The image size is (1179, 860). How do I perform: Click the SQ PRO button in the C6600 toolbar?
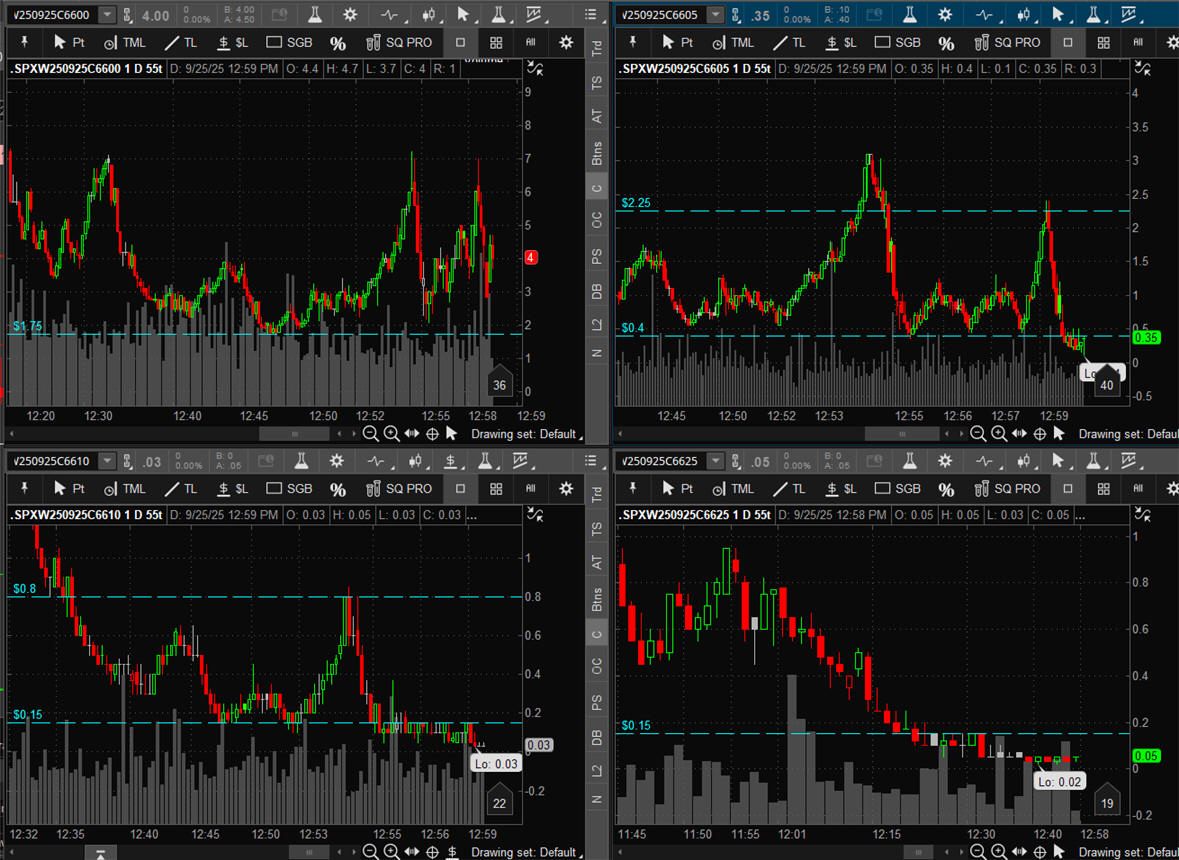coord(399,43)
